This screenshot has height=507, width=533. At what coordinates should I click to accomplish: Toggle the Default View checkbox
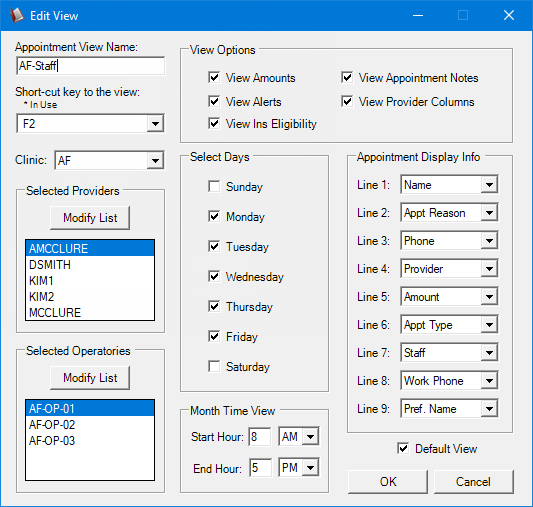[403, 449]
